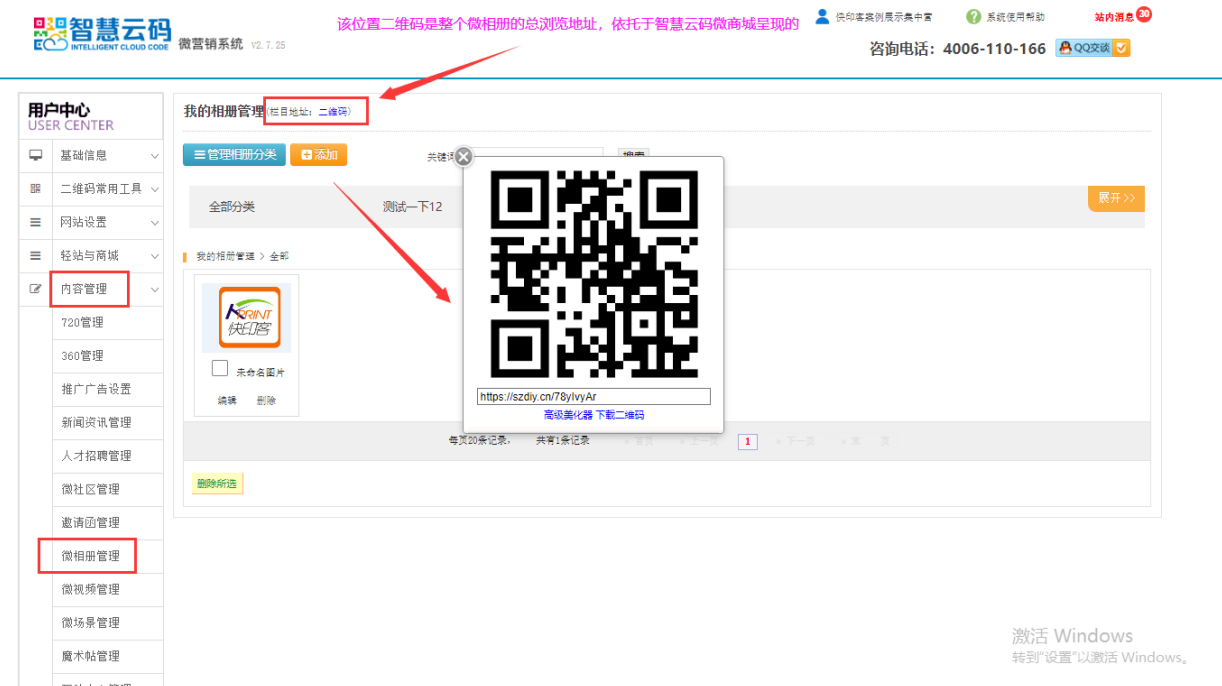Click the QR code URL text field
This screenshot has width=1222, height=686.
click(x=593, y=397)
